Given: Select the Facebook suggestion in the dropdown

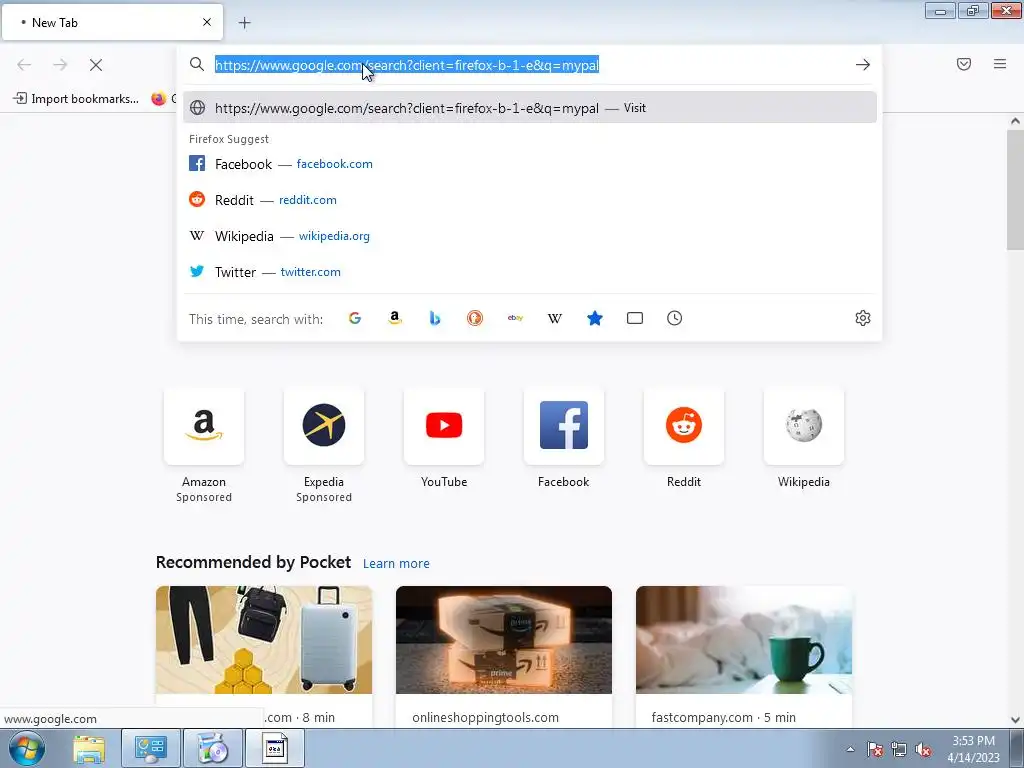Looking at the screenshot, I should coord(530,164).
